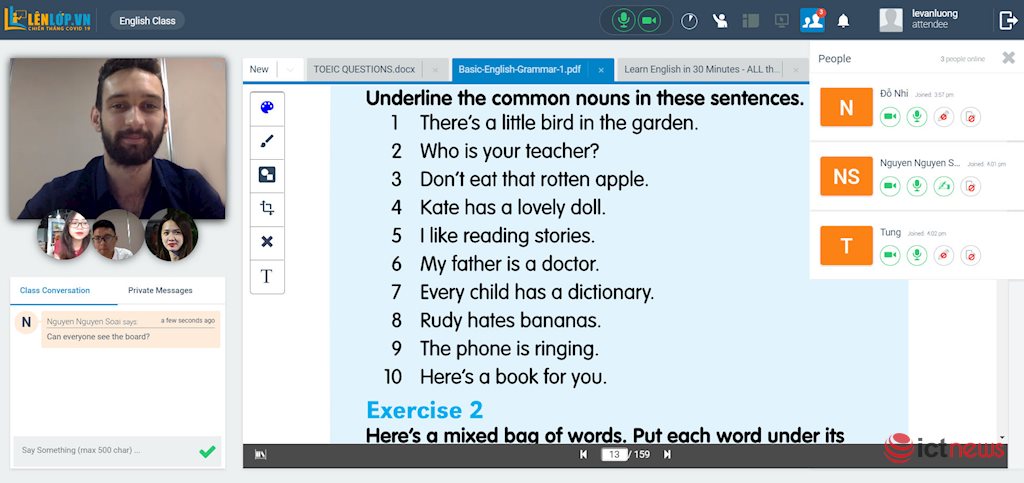Select the crop tool
1024x483 pixels.
coord(267,208)
